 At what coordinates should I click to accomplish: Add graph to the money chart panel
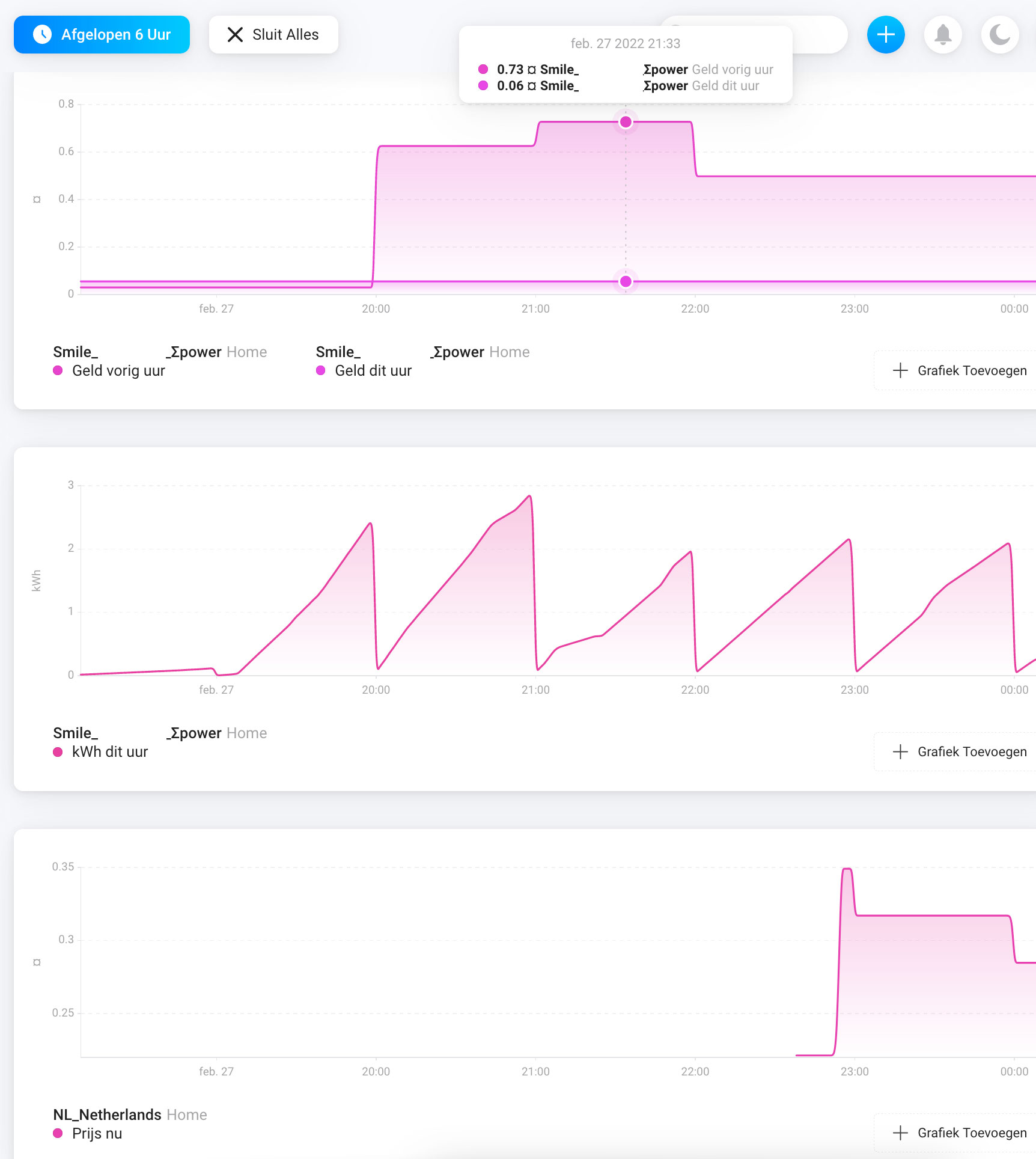point(959,370)
